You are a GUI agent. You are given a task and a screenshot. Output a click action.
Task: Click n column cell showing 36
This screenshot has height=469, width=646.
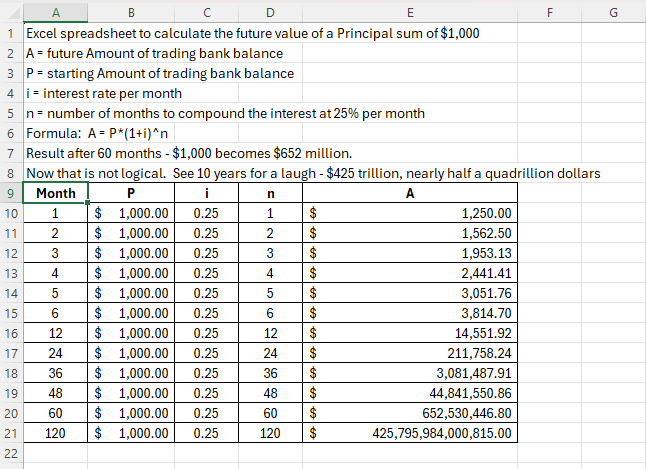(x=270, y=373)
